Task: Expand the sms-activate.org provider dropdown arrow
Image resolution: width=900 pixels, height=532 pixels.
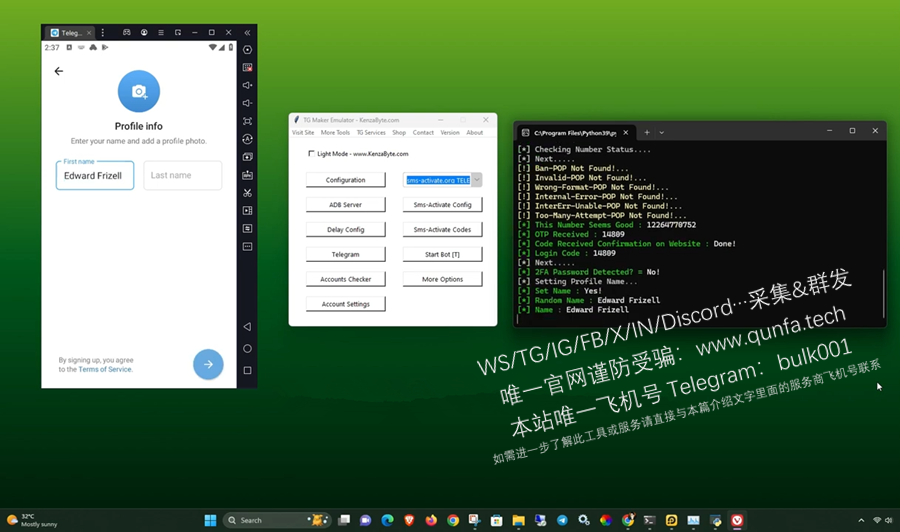Action: 476,180
